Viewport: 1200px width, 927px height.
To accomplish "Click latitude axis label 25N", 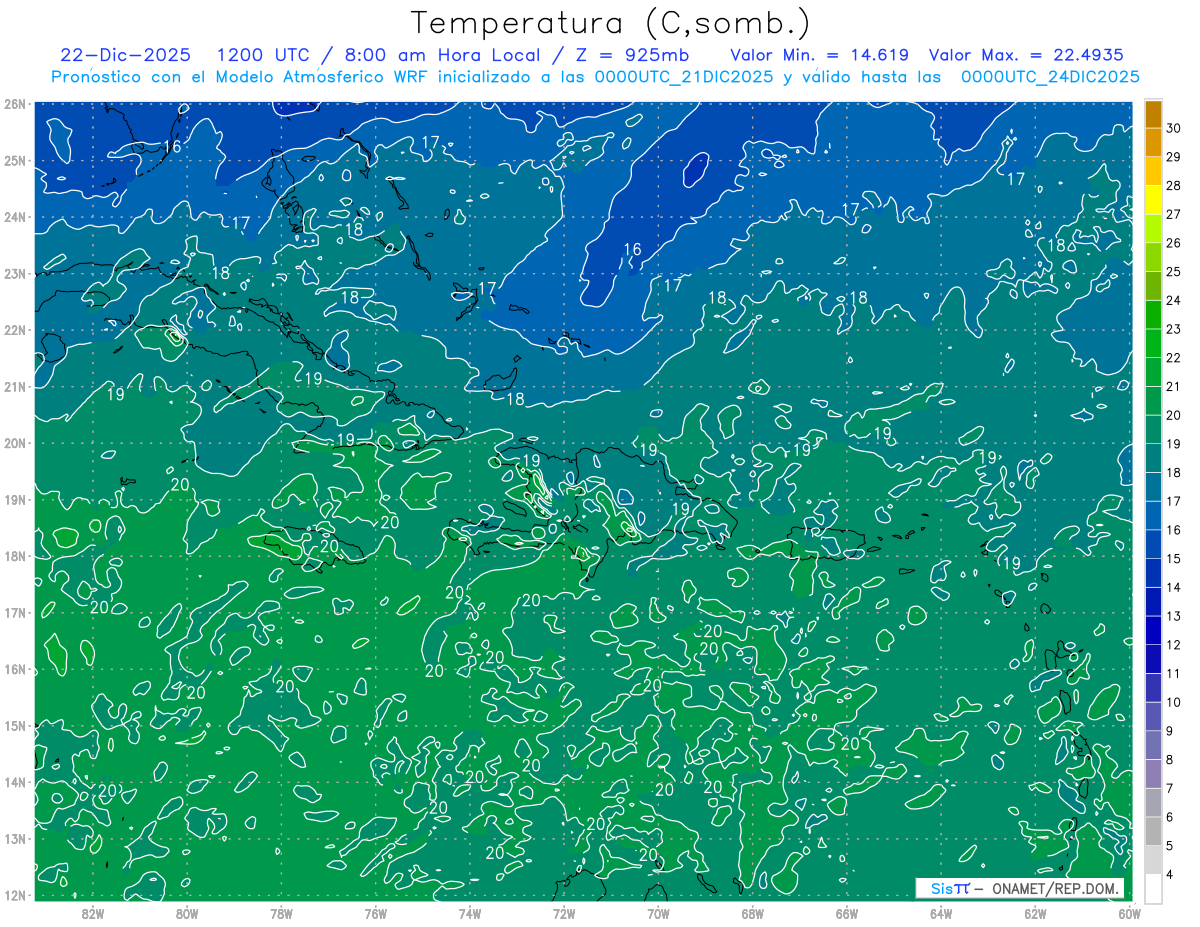I will point(14,160).
